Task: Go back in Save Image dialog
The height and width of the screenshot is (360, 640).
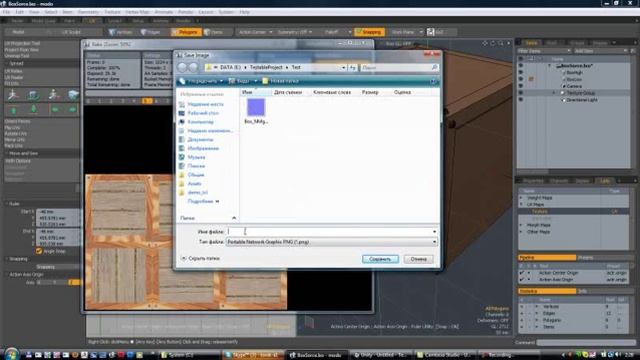Action: click(x=182, y=67)
